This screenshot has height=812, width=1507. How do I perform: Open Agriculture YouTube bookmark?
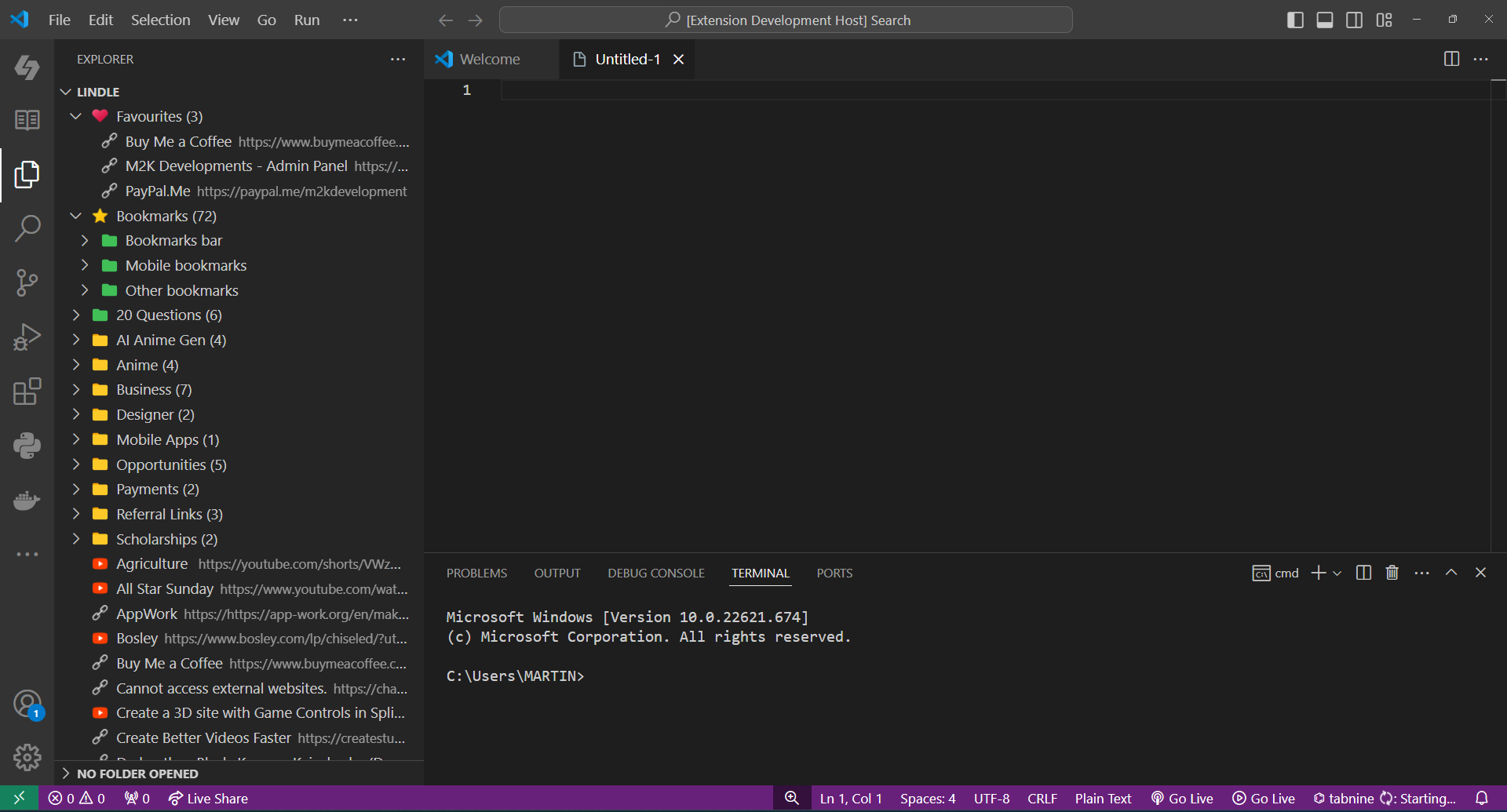click(x=239, y=563)
